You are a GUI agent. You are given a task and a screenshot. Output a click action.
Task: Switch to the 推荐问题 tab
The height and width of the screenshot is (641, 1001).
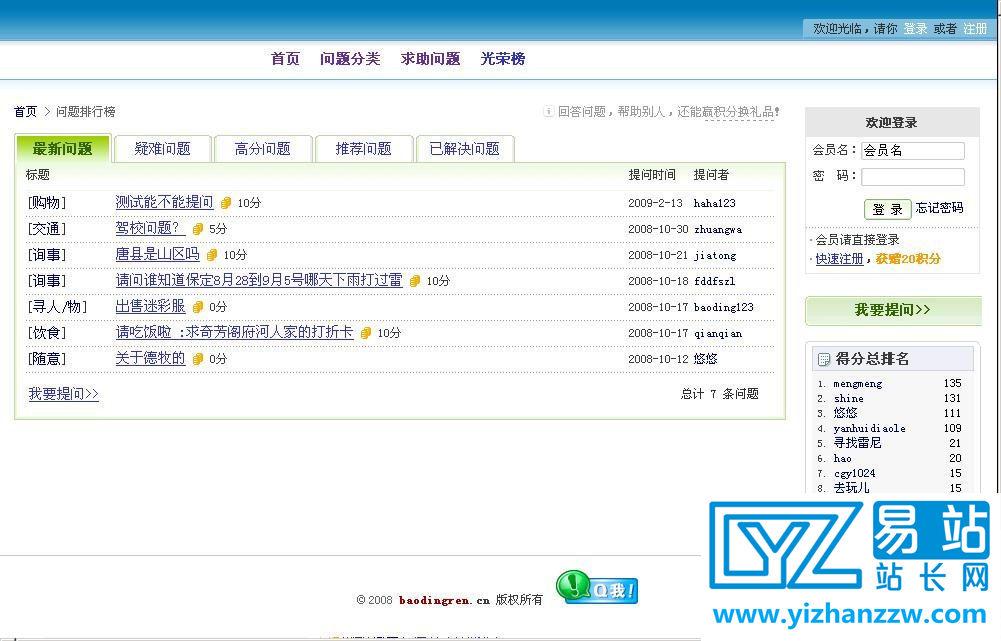click(363, 149)
